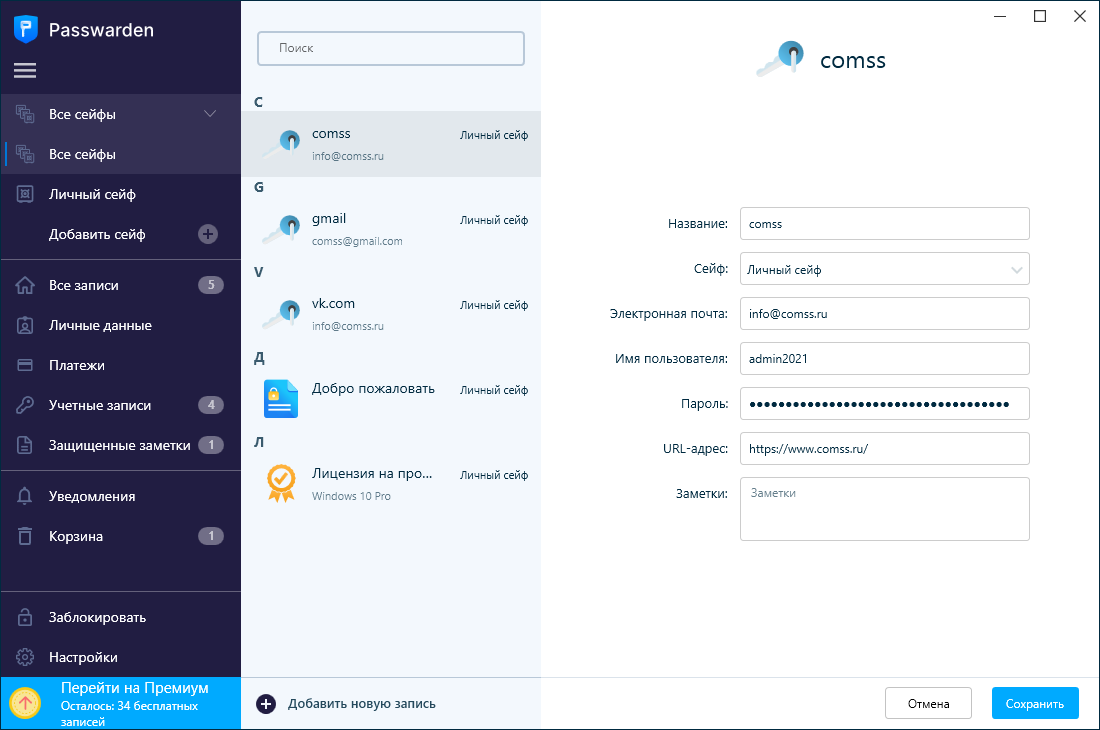
Task: Select Личный сейф in sidebar
Action: (x=121, y=194)
